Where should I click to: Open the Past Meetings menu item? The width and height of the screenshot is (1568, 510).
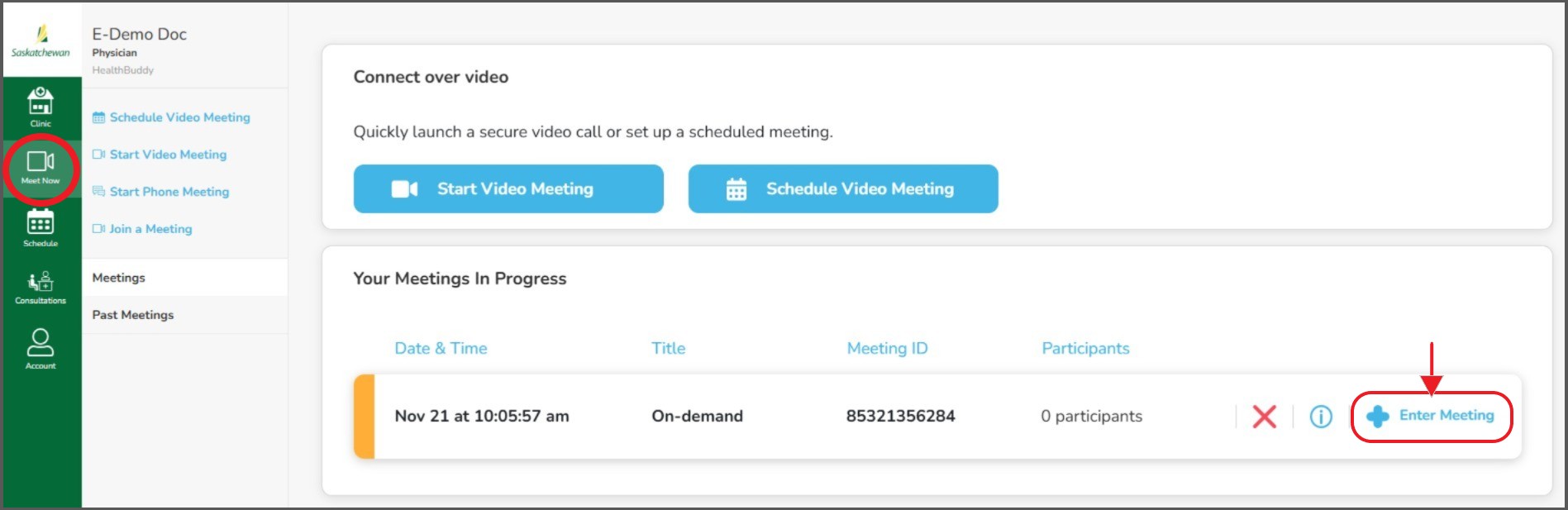133,315
